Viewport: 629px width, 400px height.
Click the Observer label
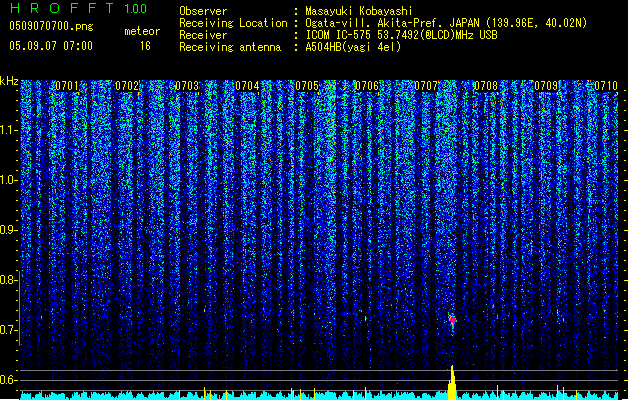tap(203, 11)
